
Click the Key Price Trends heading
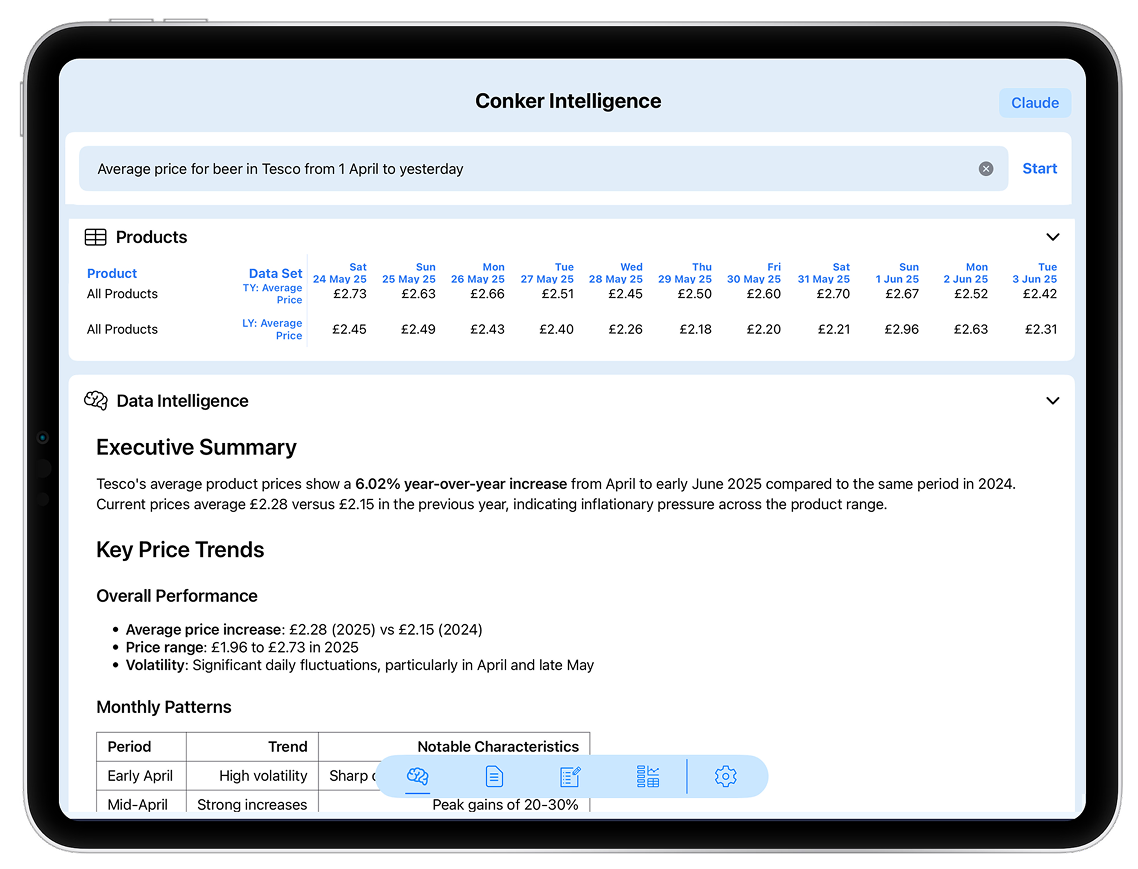click(180, 550)
